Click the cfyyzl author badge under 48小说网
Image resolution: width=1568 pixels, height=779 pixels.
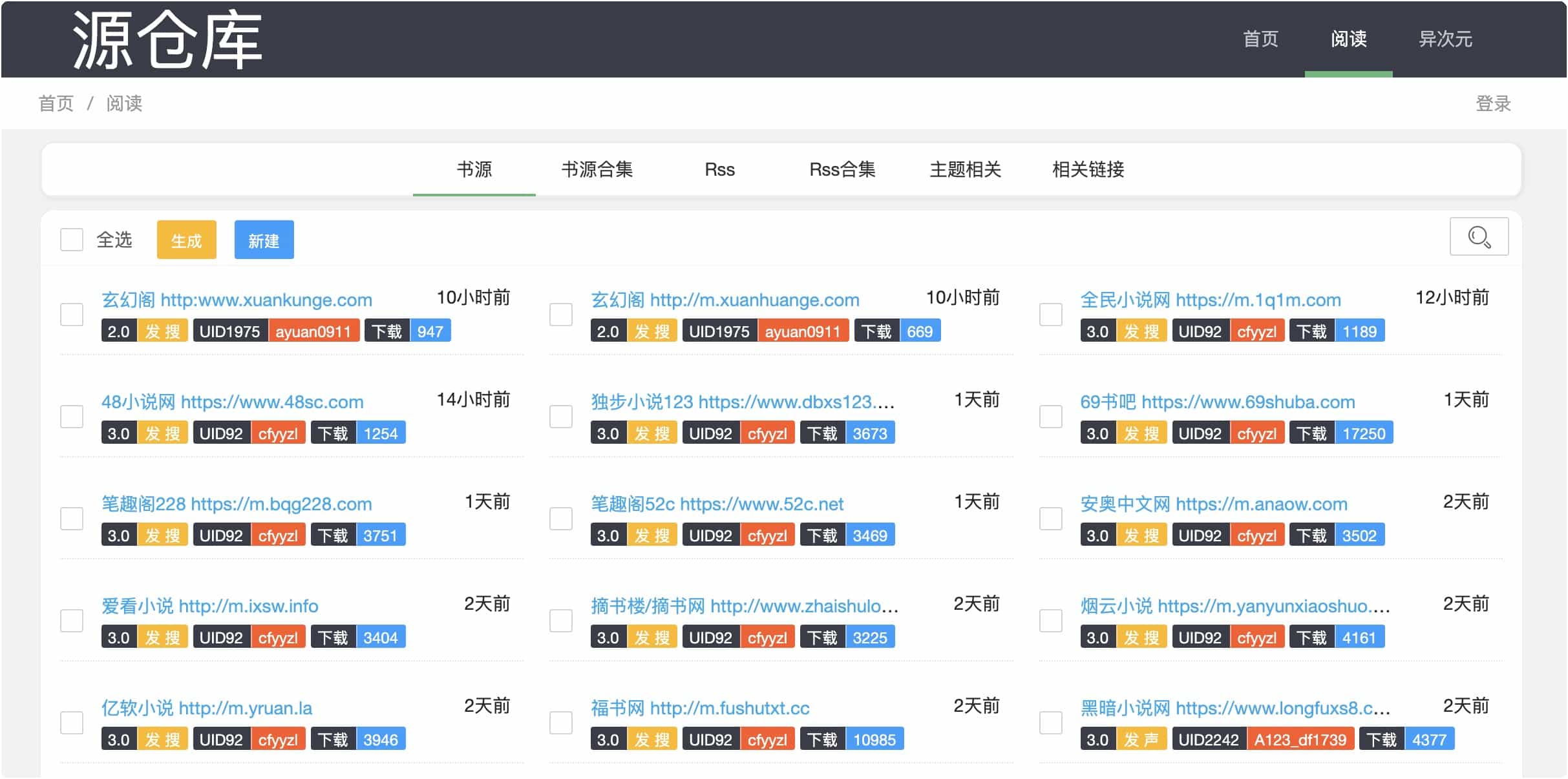tap(278, 433)
